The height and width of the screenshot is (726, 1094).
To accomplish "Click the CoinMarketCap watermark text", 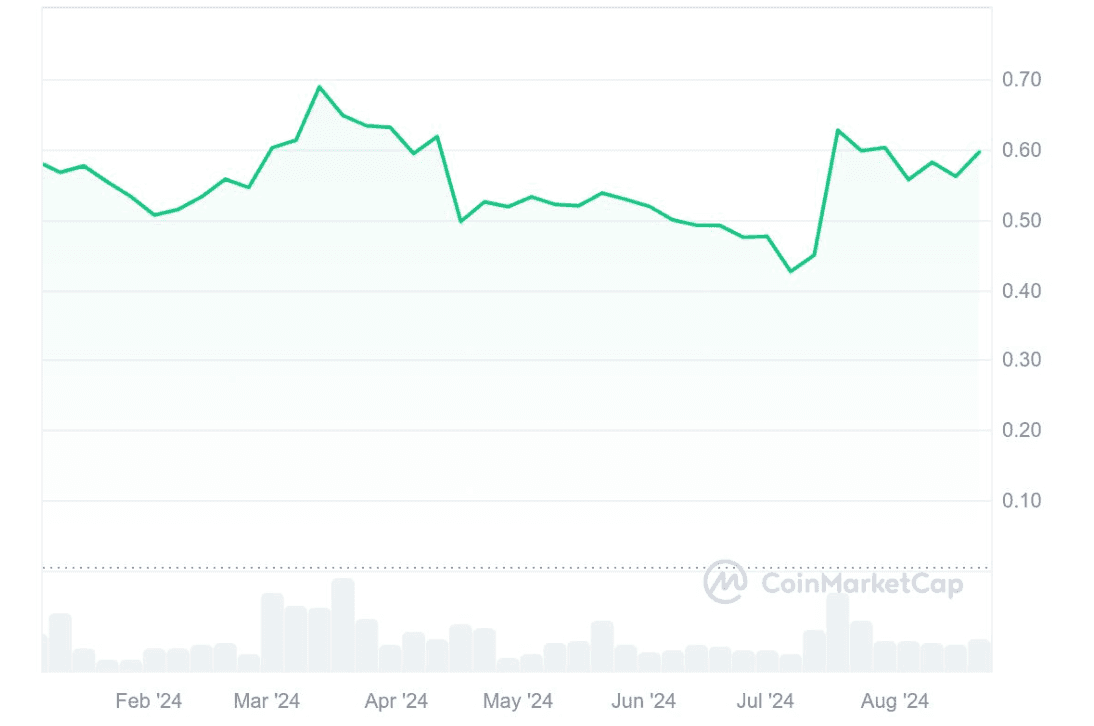I will pos(862,584).
